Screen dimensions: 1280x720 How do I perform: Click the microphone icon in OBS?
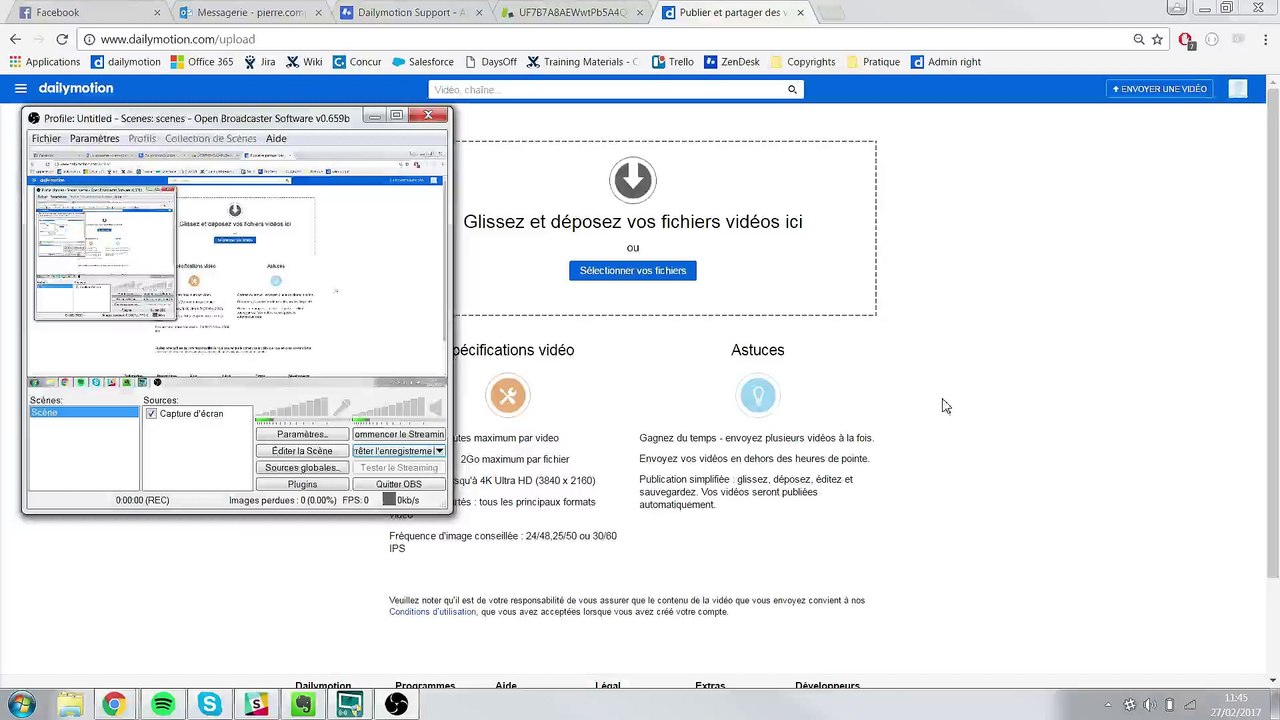342,407
